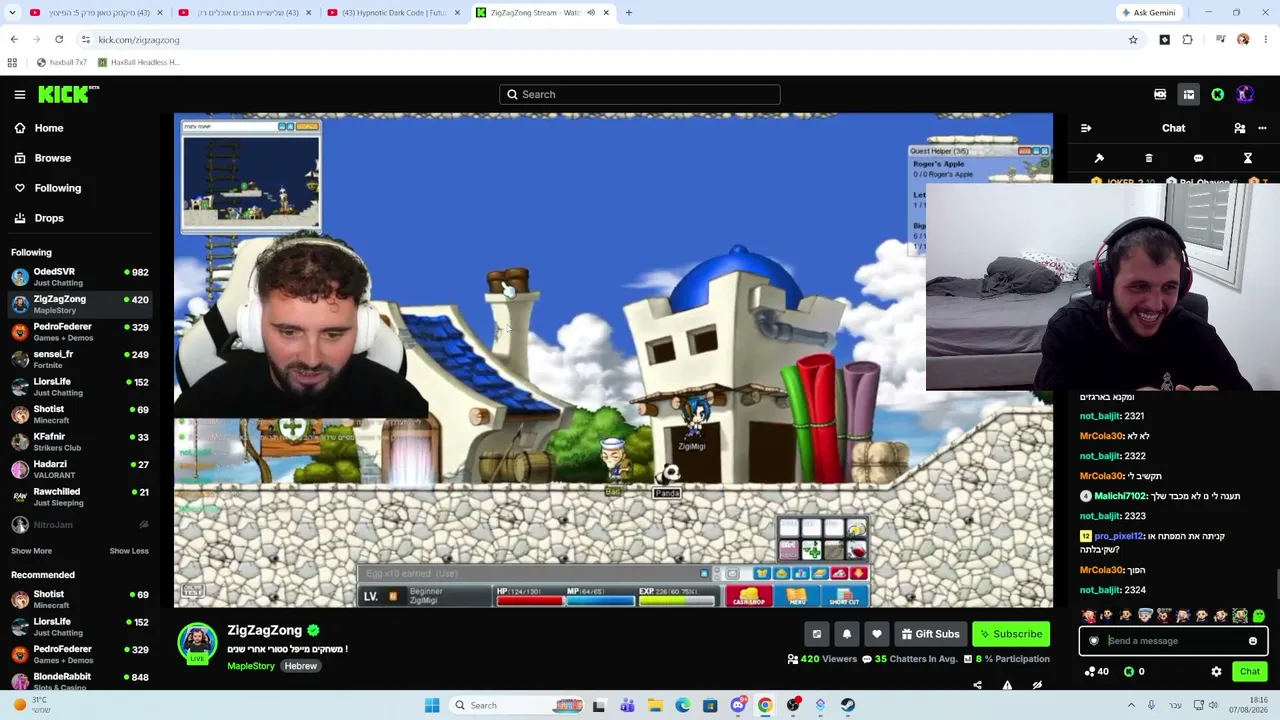This screenshot has height=720, width=1280.
Task: Open the haxball 7x7 bookmark
Action: pyautogui.click(x=61, y=62)
